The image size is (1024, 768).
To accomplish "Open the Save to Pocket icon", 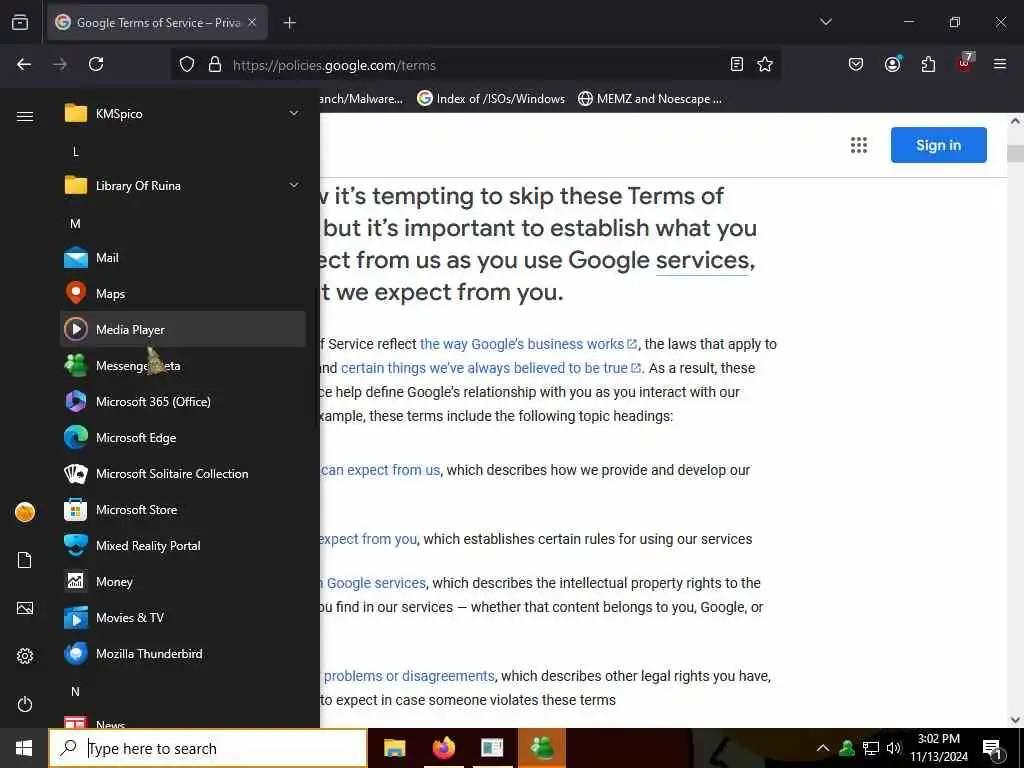I will [856, 64].
